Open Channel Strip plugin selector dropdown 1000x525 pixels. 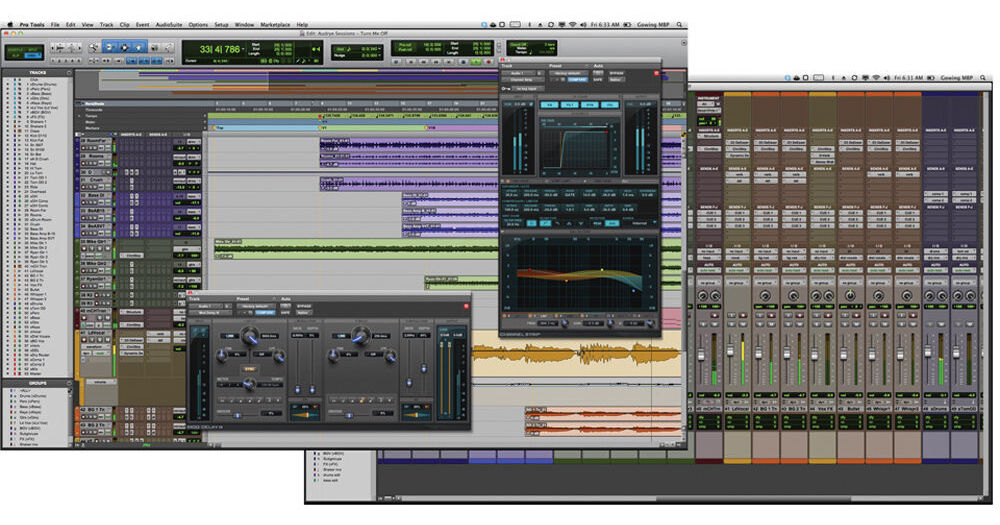[520, 78]
